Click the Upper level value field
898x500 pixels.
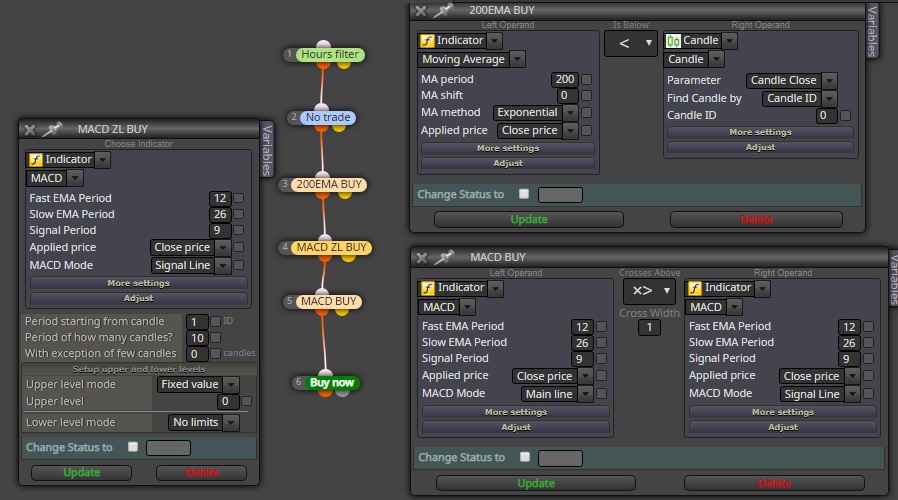tap(229, 401)
